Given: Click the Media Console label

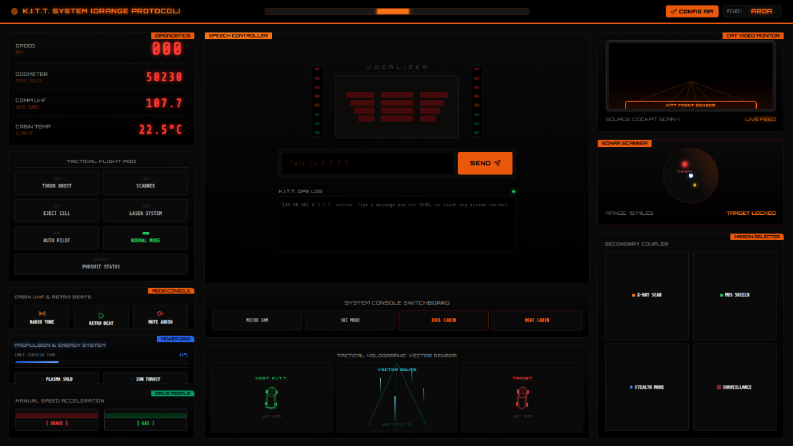Looking at the screenshot, I should coord(171,291).
